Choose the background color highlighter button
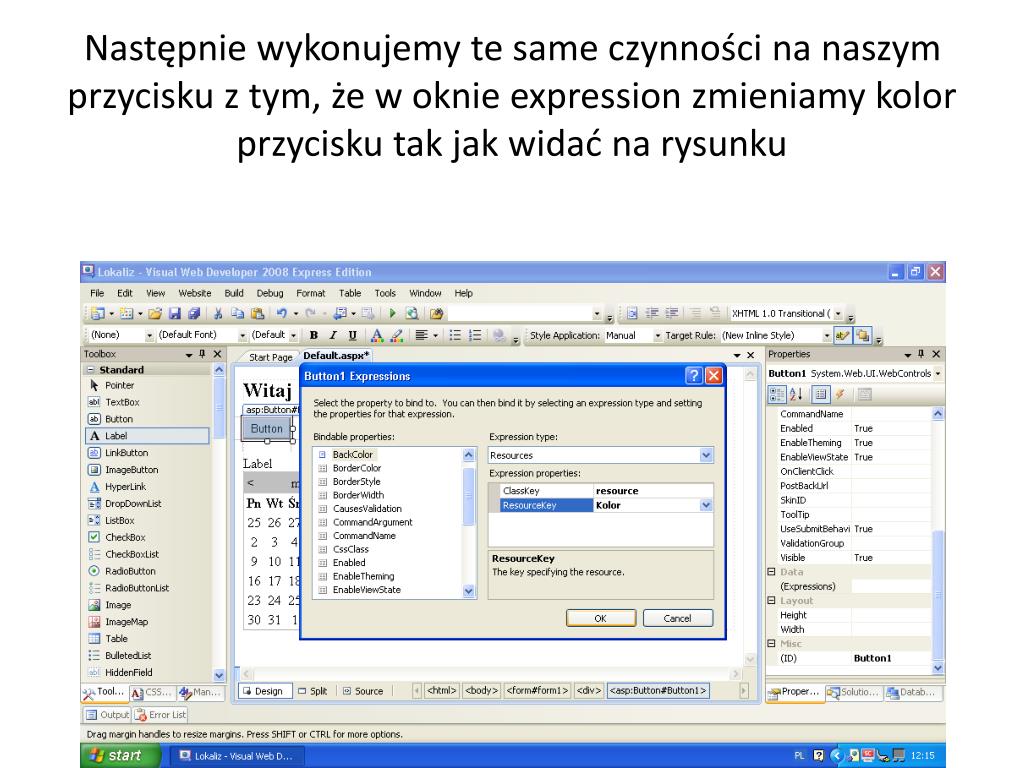1024x768 pixels. pos(397,335)
